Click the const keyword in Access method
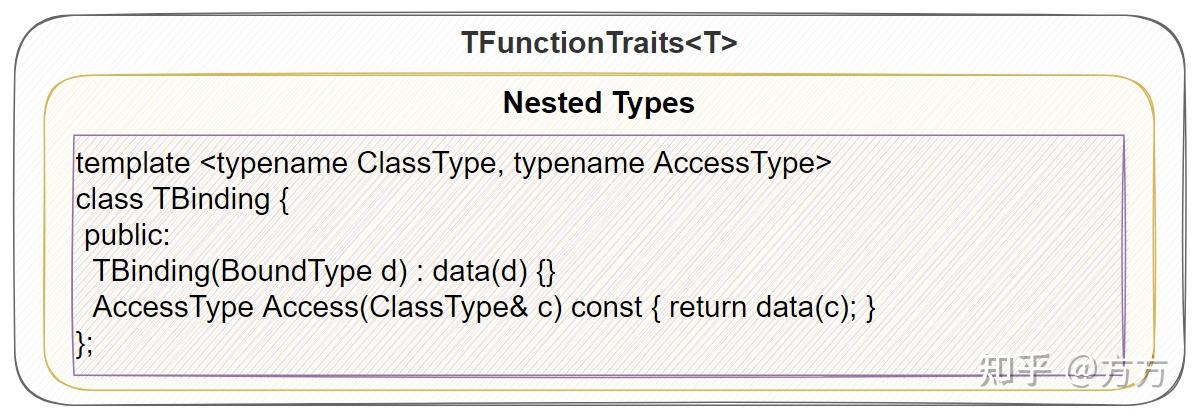Image resolution: width=1199 pixels, height=419 pixels. tap(607, 307)
